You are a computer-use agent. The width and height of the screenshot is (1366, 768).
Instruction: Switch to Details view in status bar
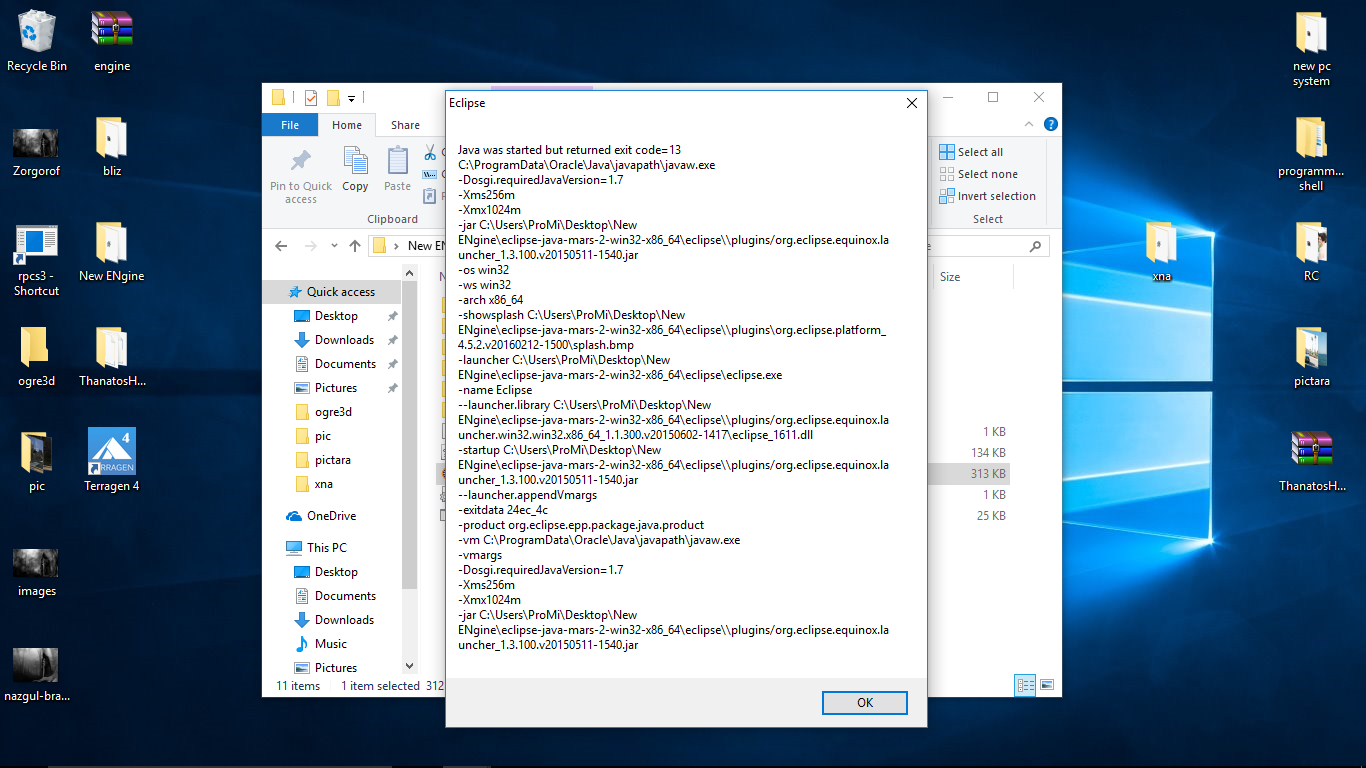click(x=1025, y=685)
